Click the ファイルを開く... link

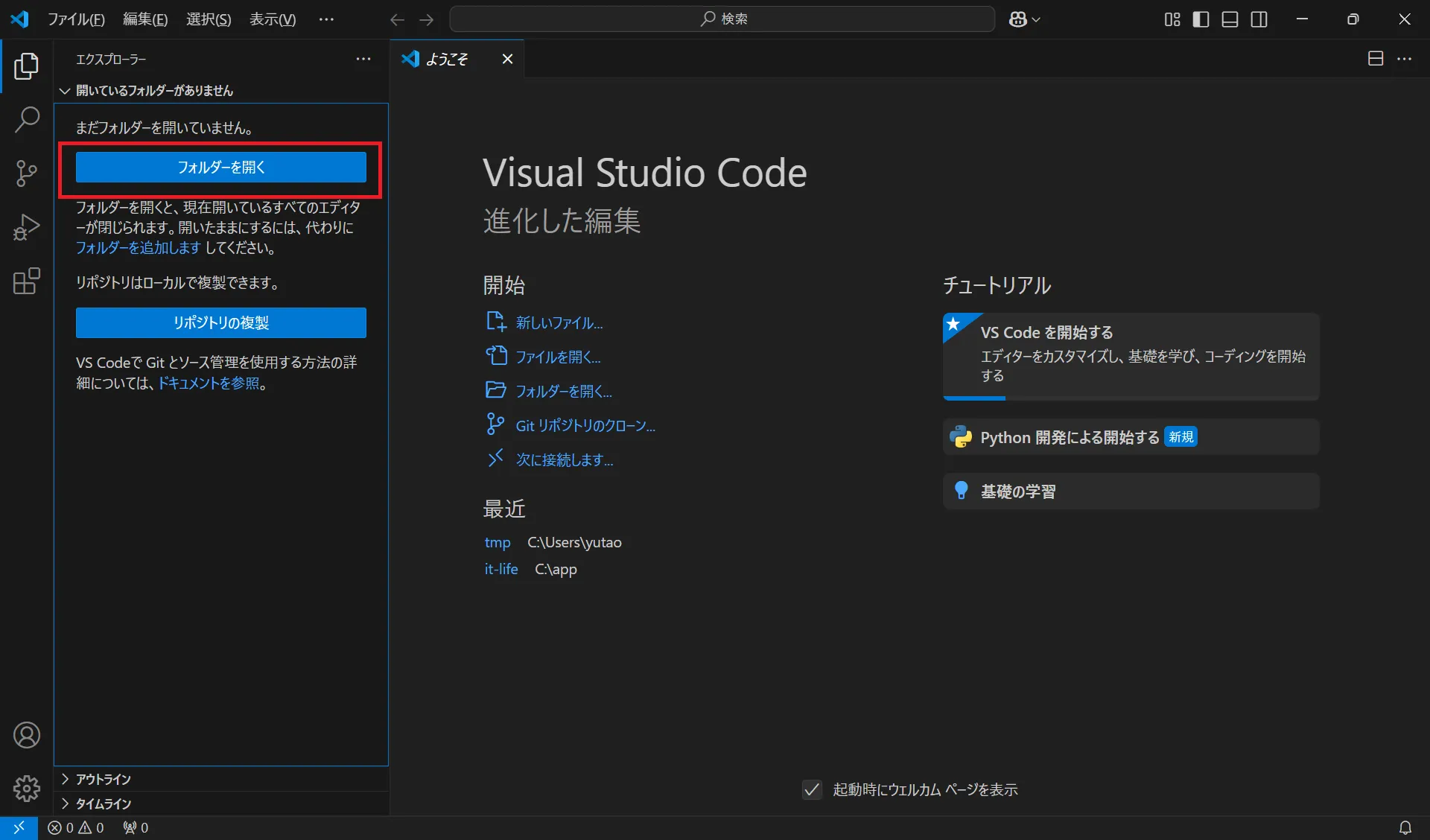pos(558,357)
